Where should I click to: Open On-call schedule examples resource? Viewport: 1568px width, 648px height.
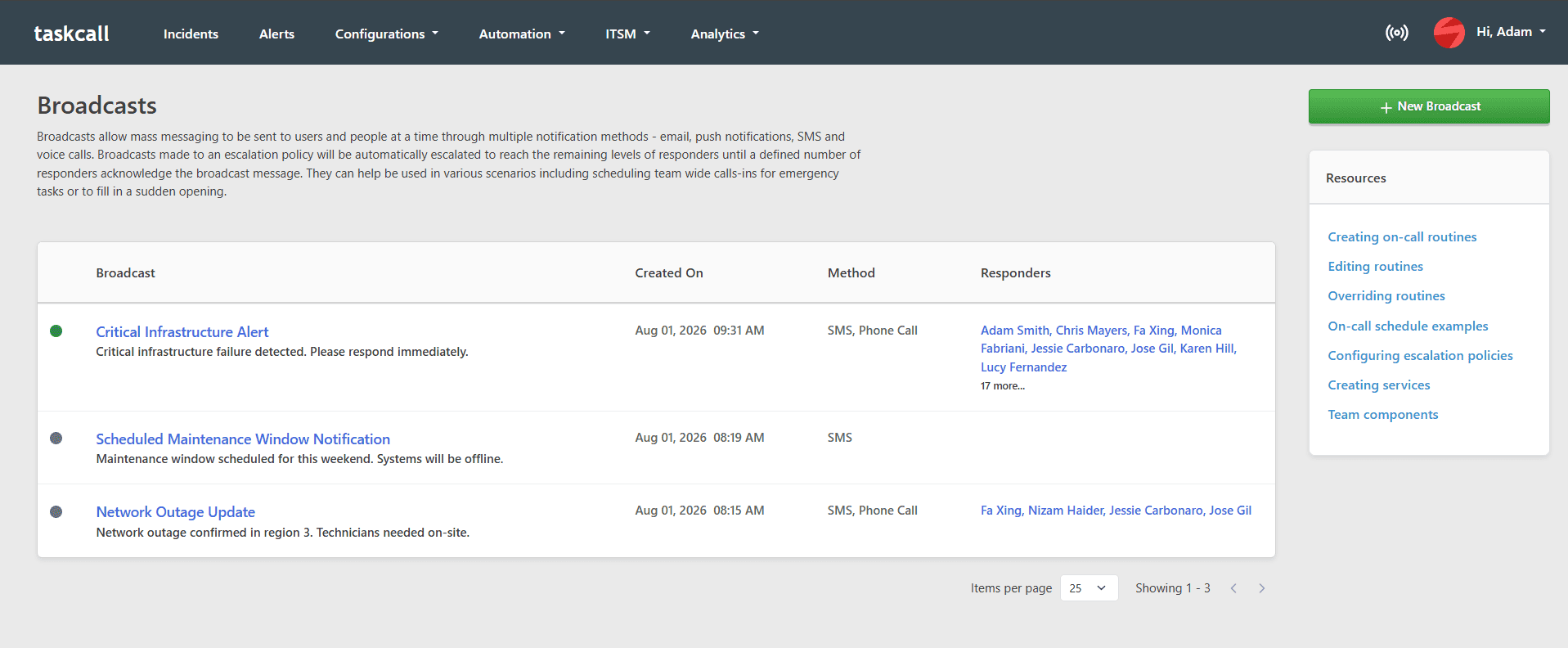point(1408,326)
